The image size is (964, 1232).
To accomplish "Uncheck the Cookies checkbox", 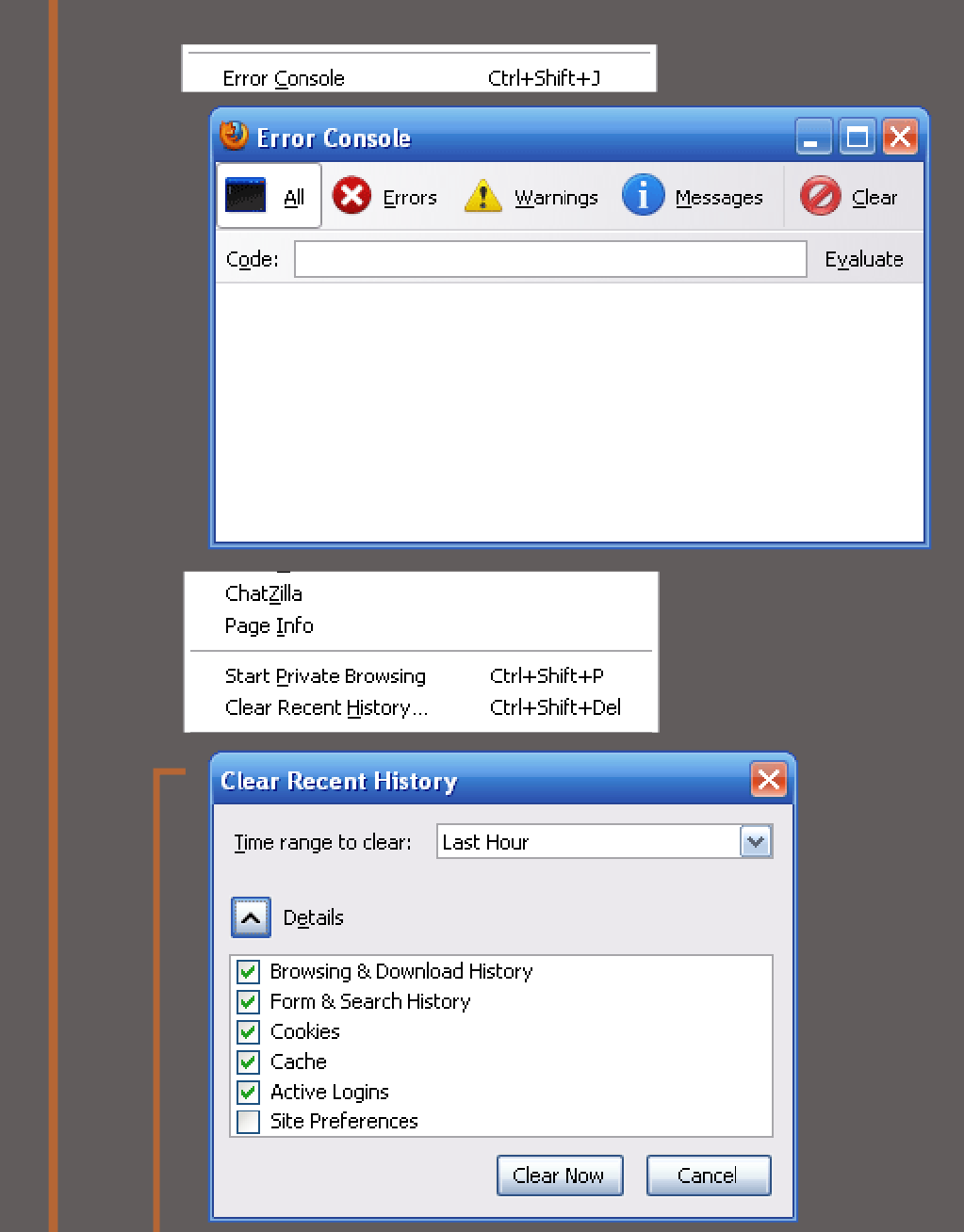I will click(x=248, y=1031).
